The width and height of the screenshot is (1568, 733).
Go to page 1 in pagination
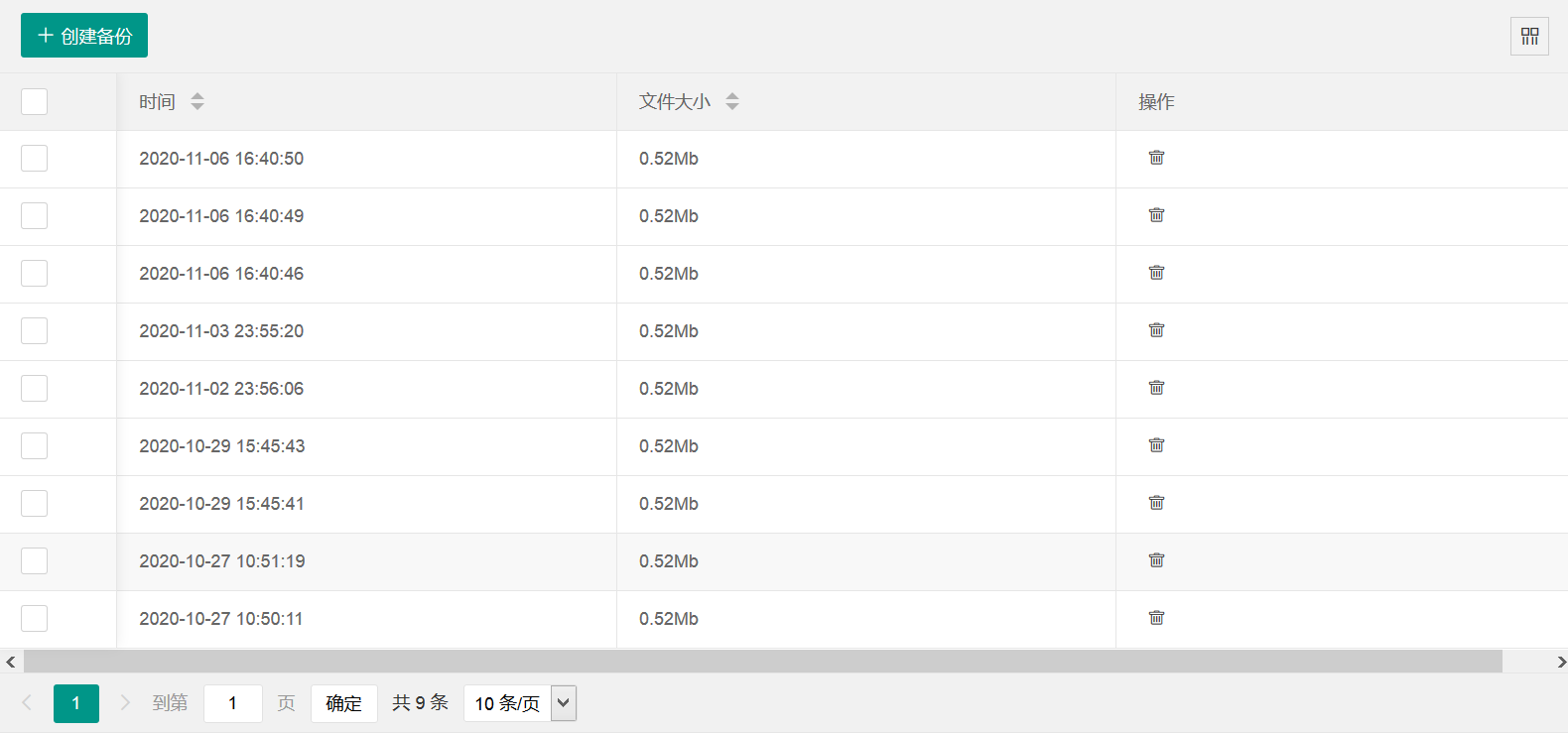pos(76,703)
